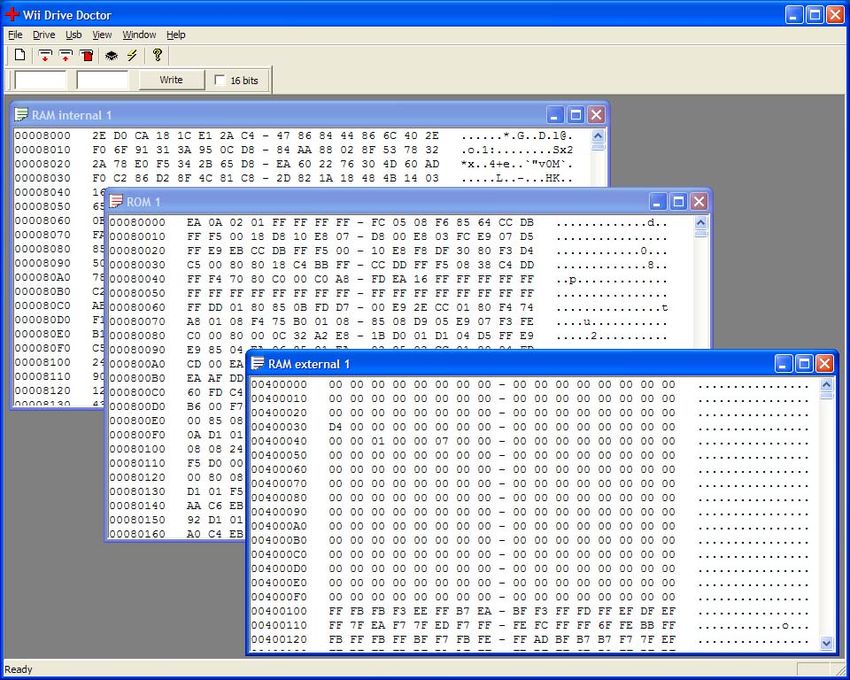
Task: Maximize the RAM internal 1 window
Action: [x=576, y=115]
